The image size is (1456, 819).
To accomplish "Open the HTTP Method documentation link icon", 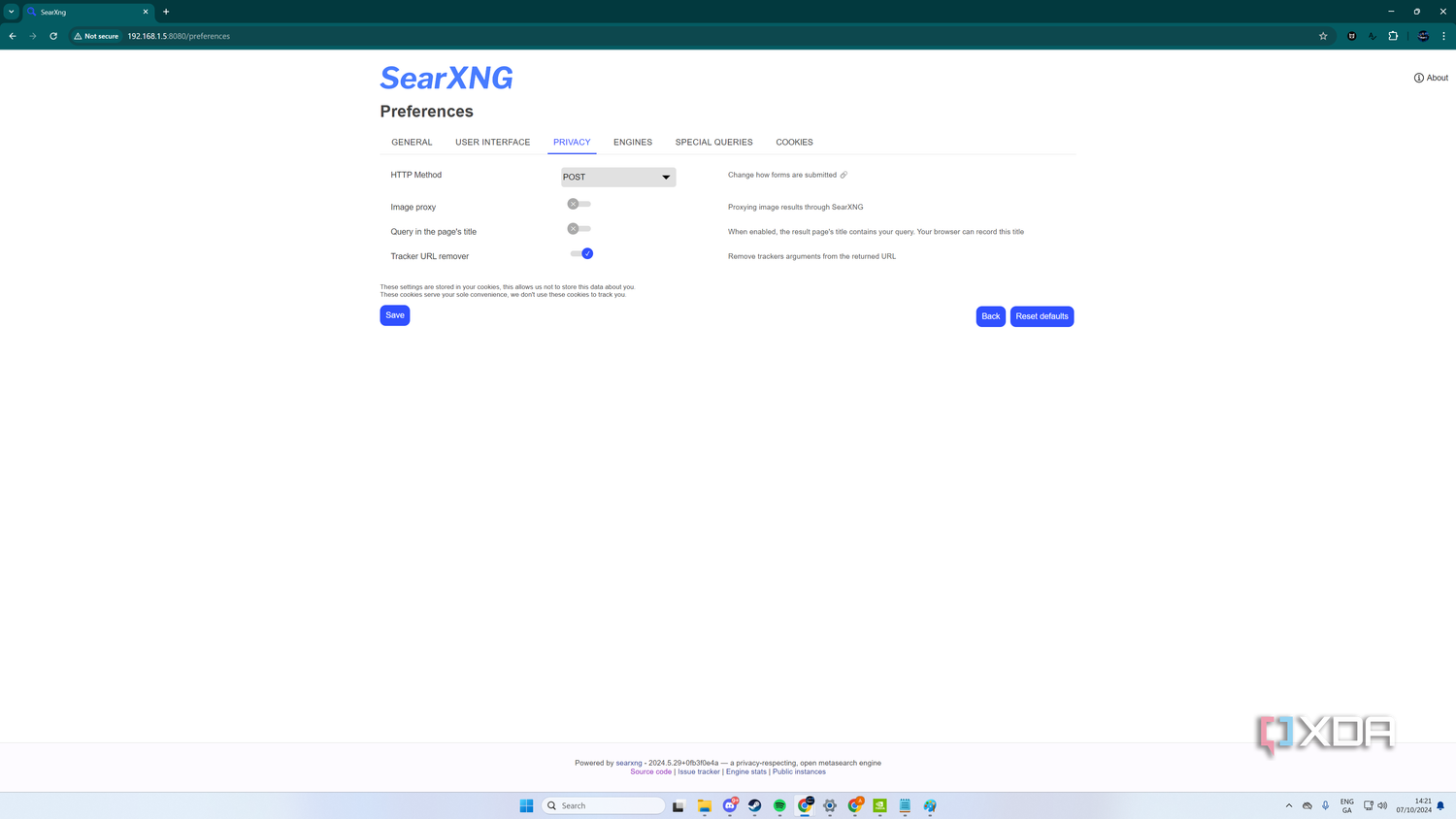I will click(x=844, y=175).
